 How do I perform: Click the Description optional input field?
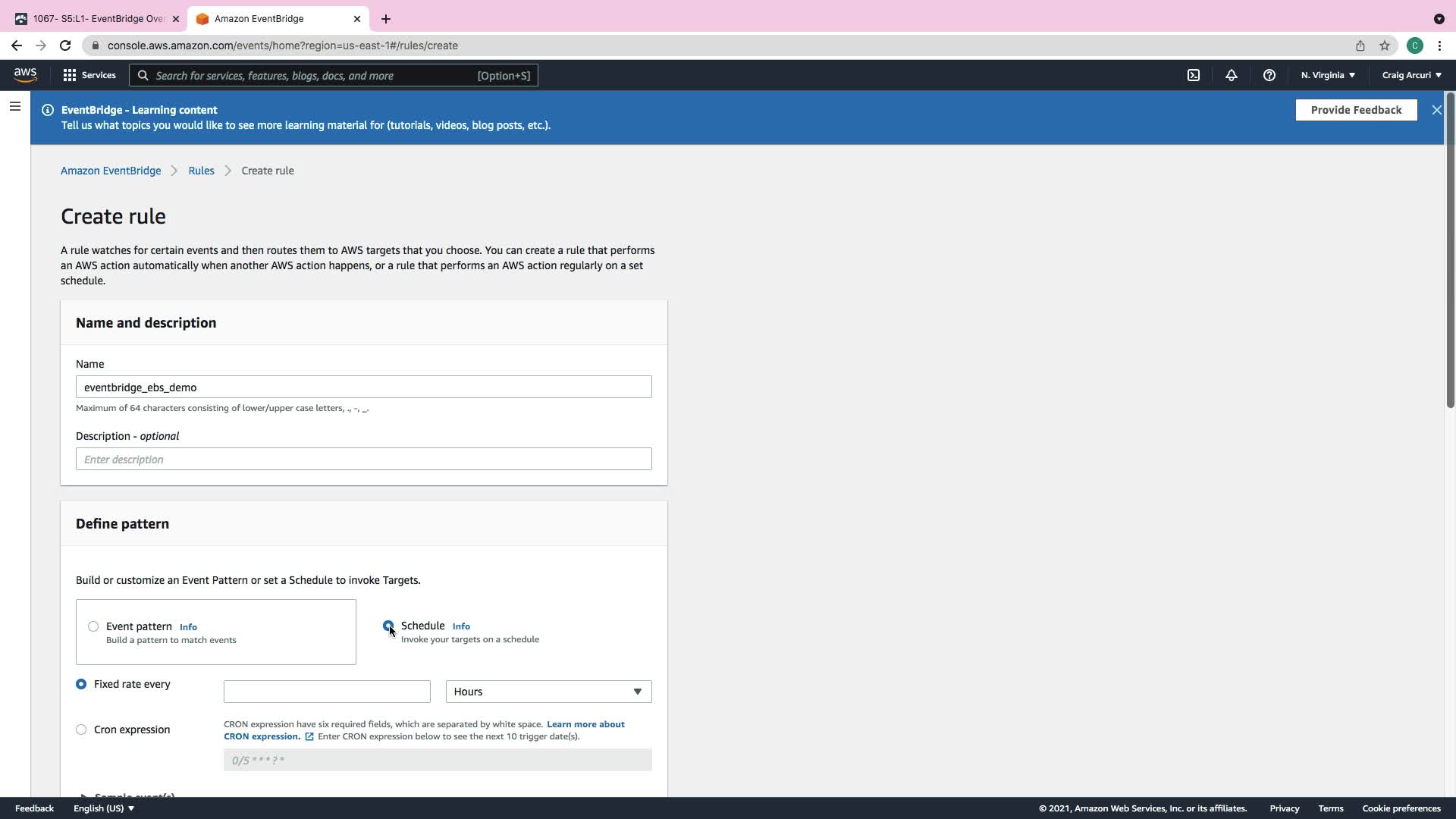[x=363, y=460]
